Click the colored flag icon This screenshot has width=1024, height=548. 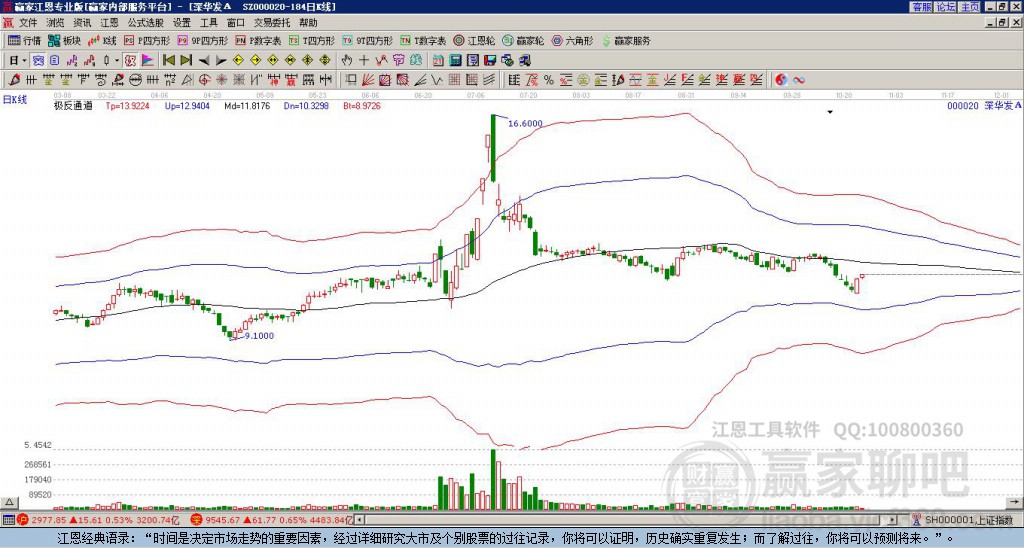(148, 61)
